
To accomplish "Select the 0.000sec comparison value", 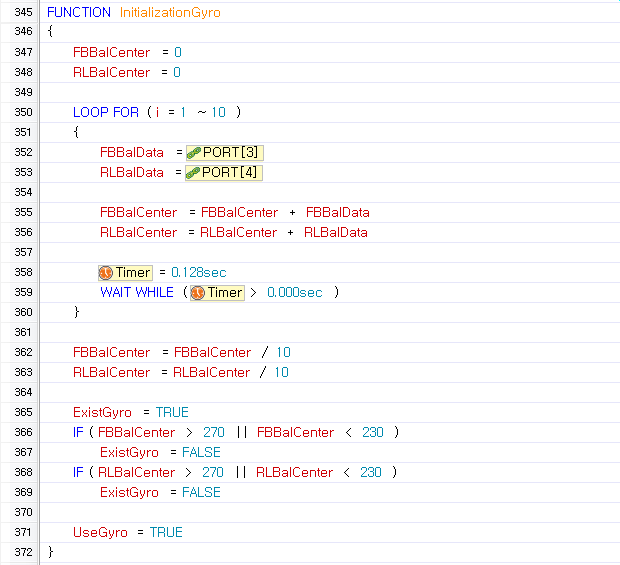I will click(x=294, y=292).
